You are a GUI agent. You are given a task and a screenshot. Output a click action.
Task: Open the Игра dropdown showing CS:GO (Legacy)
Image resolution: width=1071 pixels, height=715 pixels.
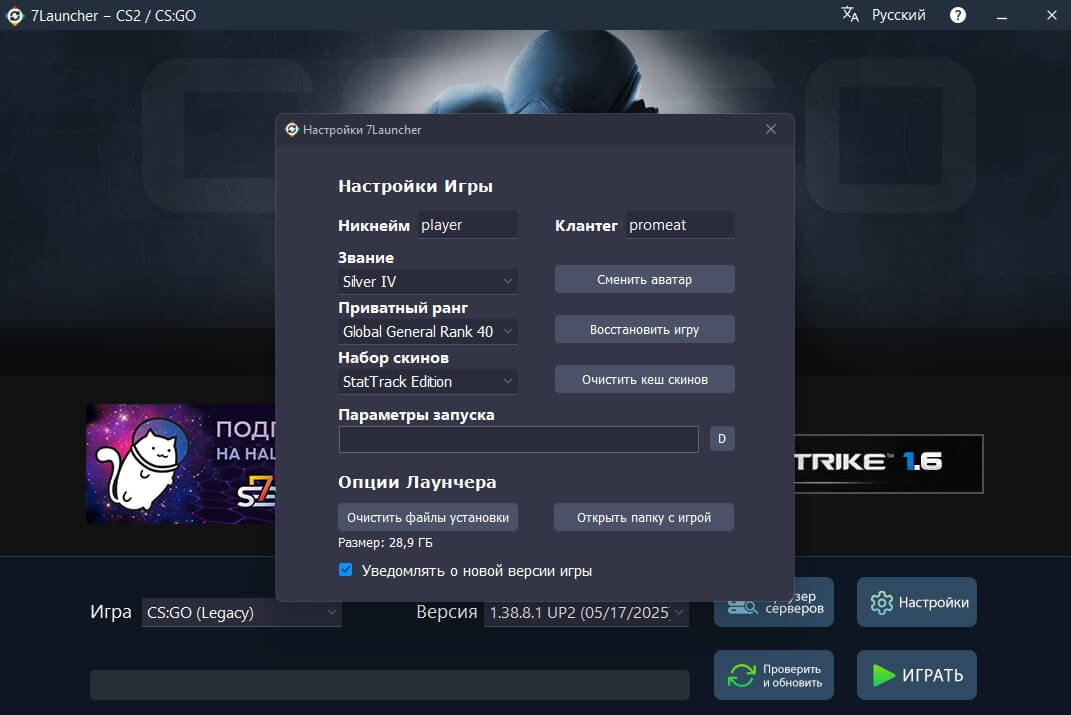tap(242, 612)
